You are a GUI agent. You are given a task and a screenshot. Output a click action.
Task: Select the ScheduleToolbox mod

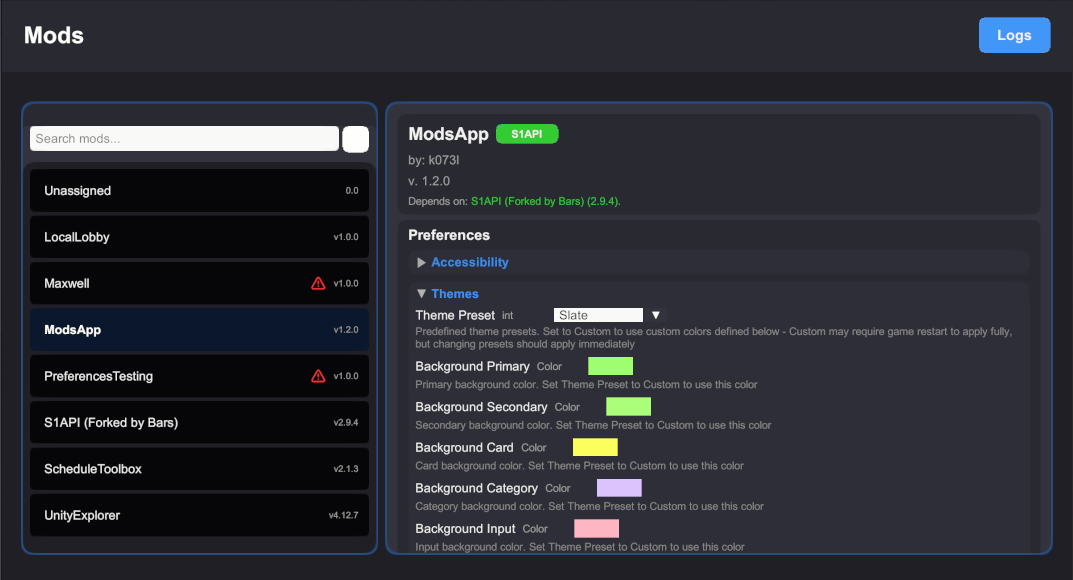(x=199, y=468)
